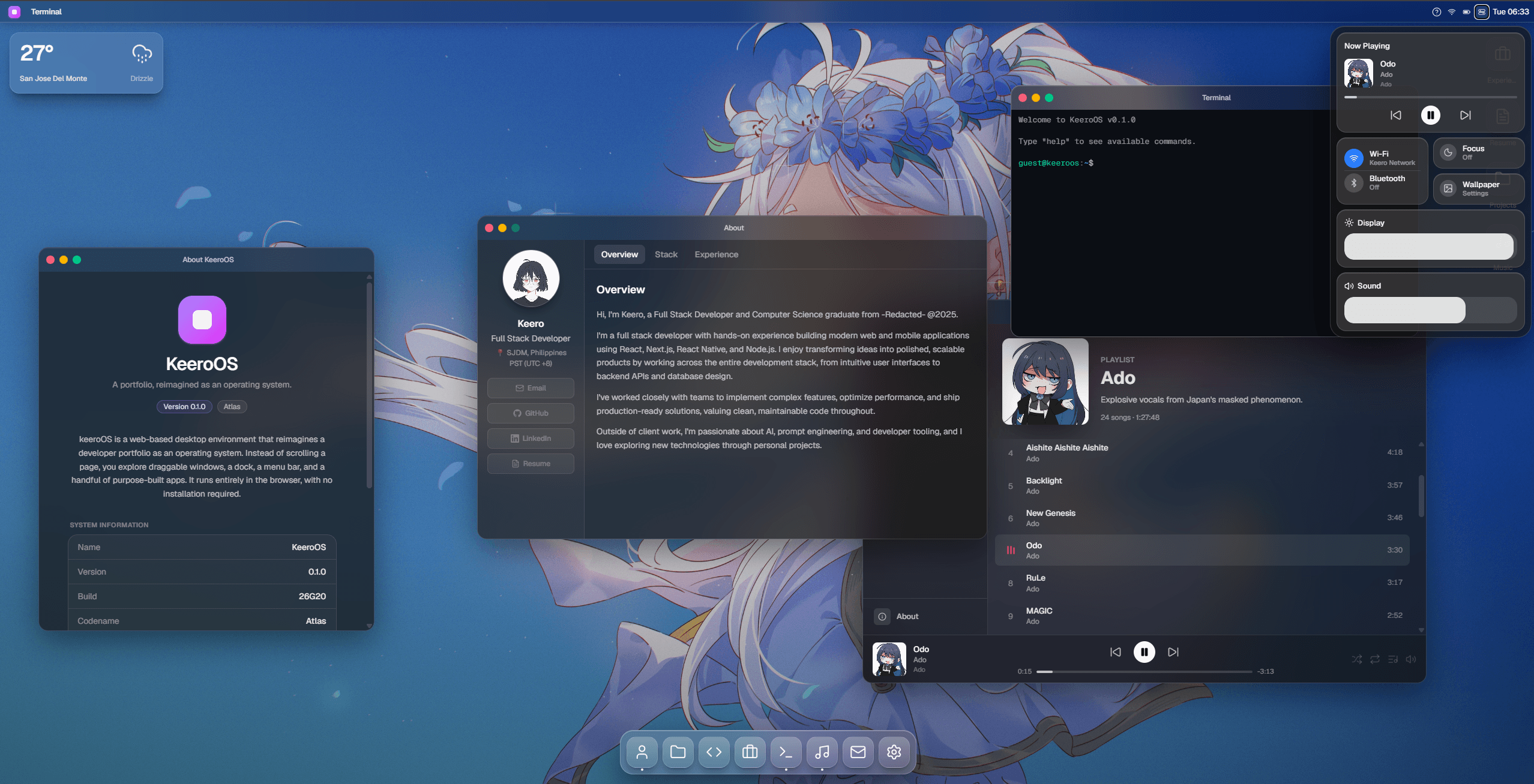Toggle shuffle in the Music player
The height and width of the screenshot is (784, 1534).
coord(1356,659)
